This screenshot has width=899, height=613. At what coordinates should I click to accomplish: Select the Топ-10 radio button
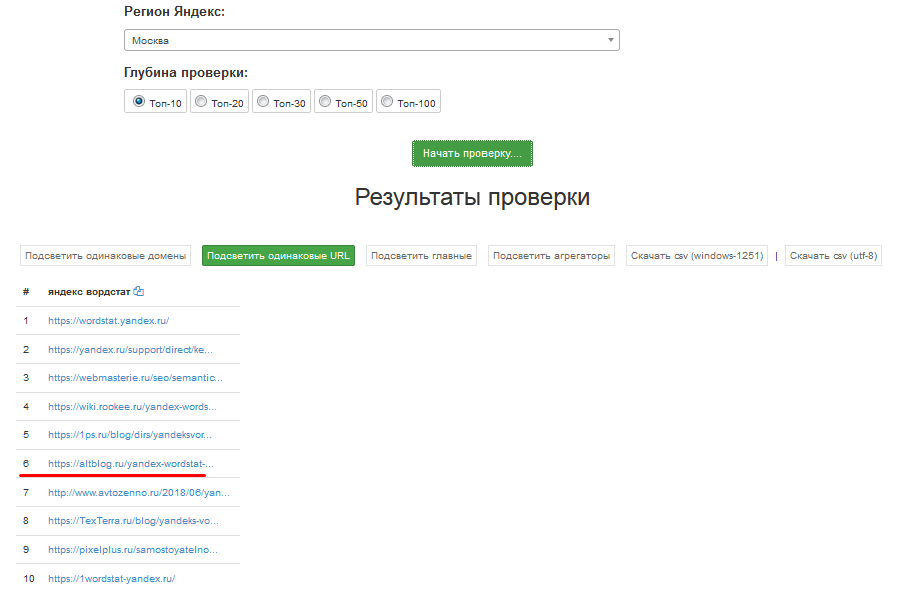[x=139, y=101]
